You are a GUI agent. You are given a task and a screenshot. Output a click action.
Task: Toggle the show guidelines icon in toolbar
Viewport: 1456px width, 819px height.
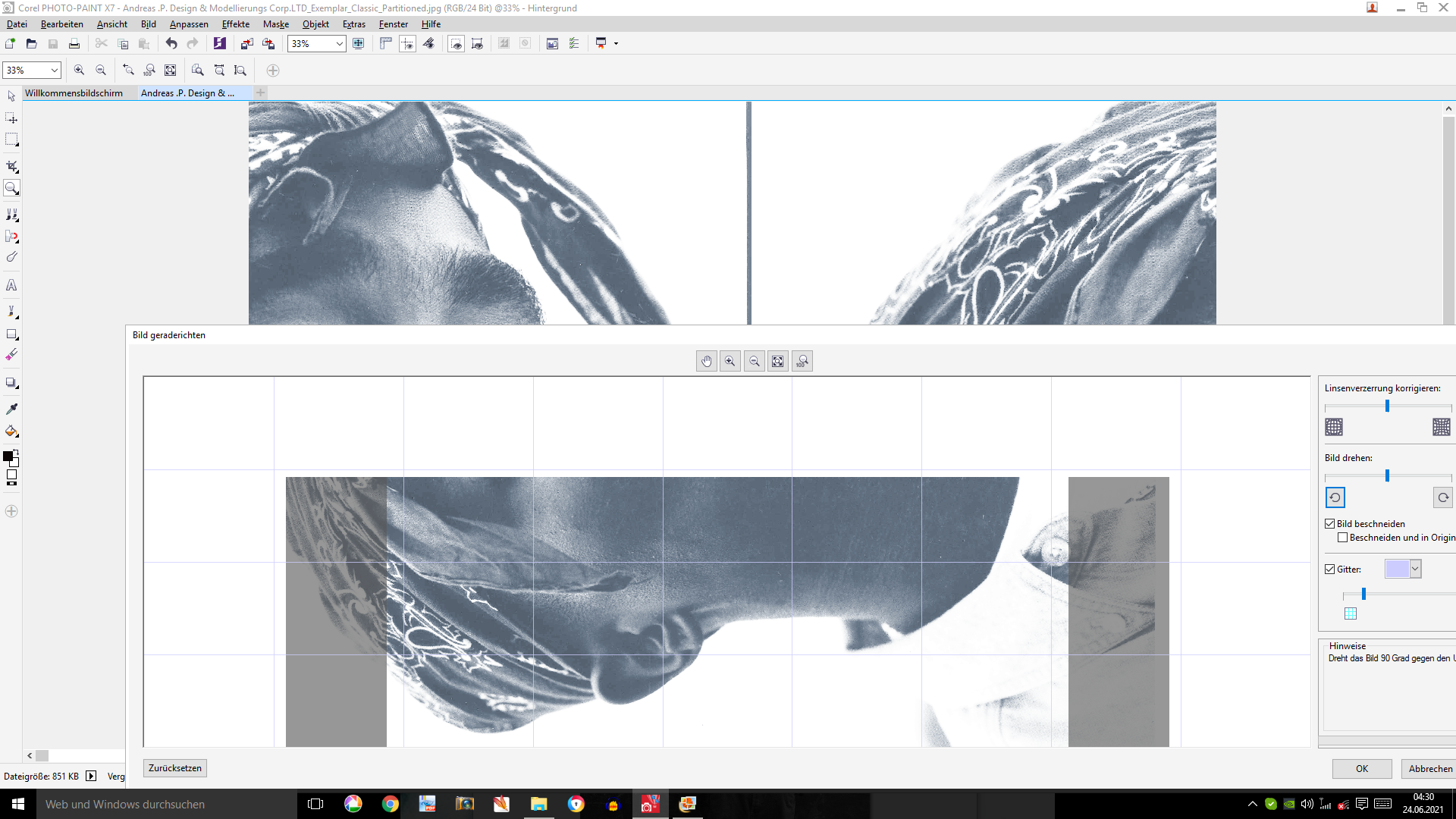[407, 43]
